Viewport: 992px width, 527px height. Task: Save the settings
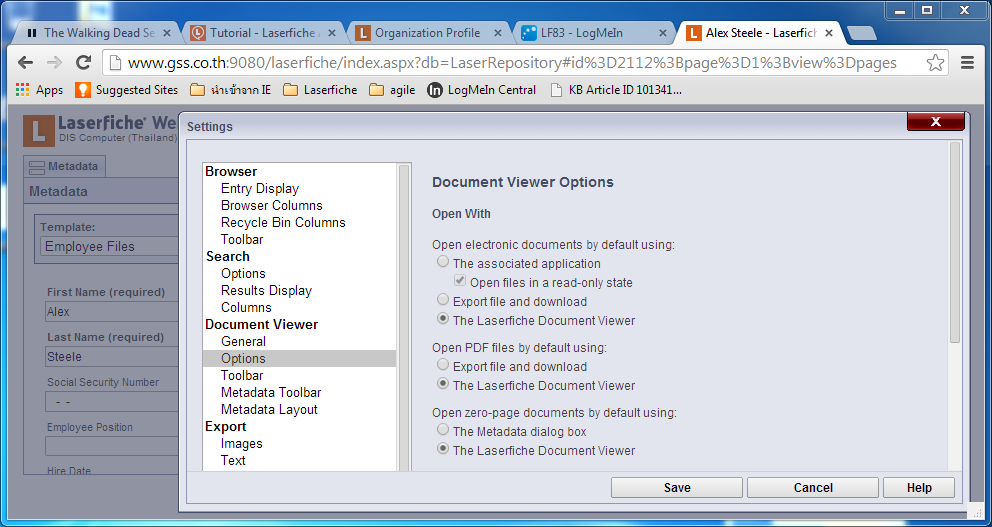[x=676, y=488]
